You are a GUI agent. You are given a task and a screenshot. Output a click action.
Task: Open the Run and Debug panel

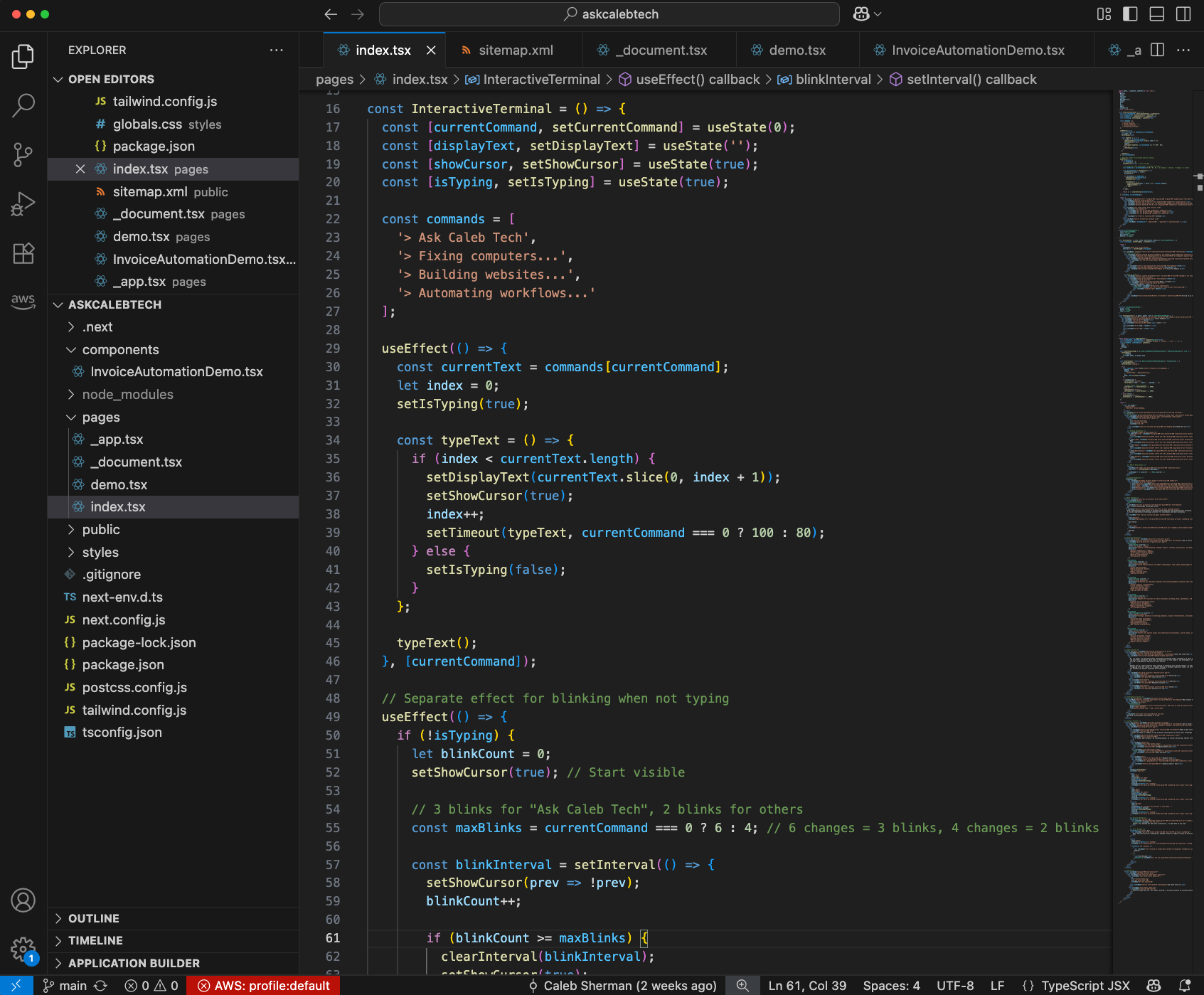23,203
